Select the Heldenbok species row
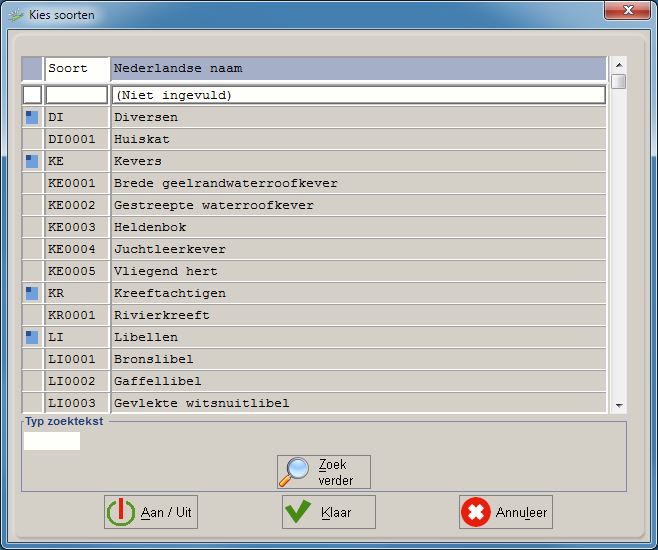Screen dimensions: 658x550 (x=357, y=227)
